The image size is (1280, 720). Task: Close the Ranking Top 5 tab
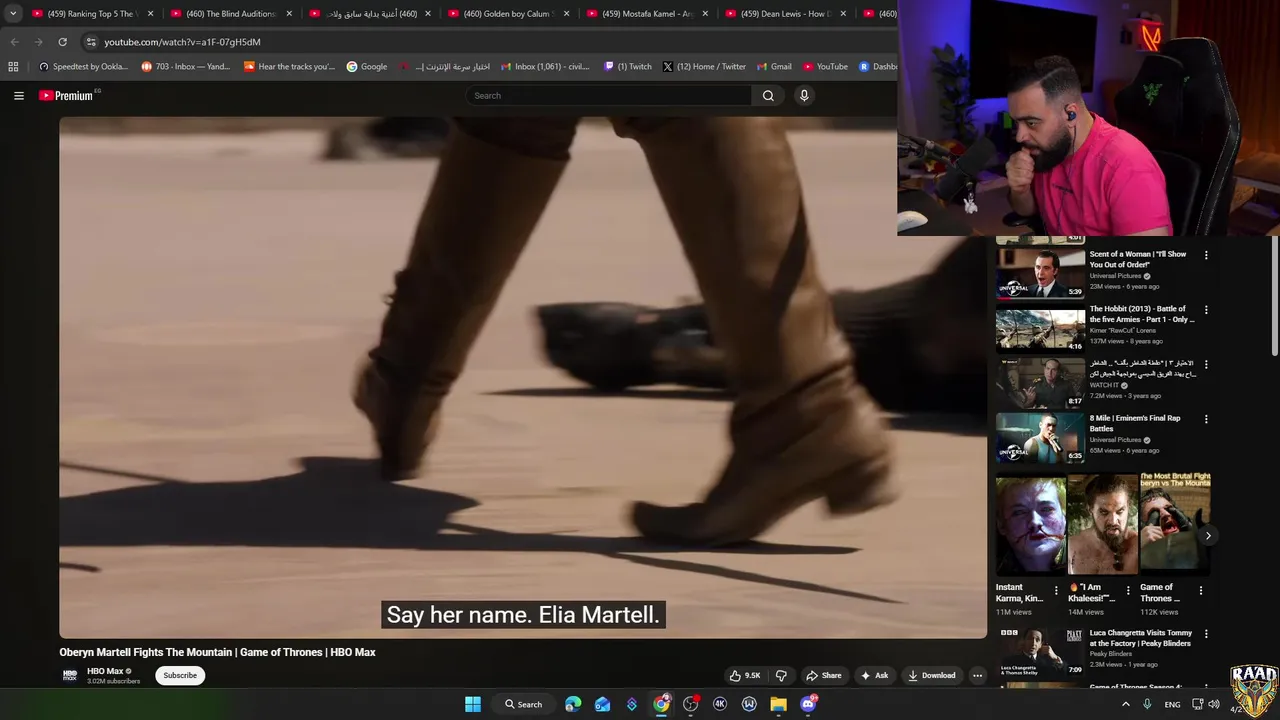(x=150, y=14)
